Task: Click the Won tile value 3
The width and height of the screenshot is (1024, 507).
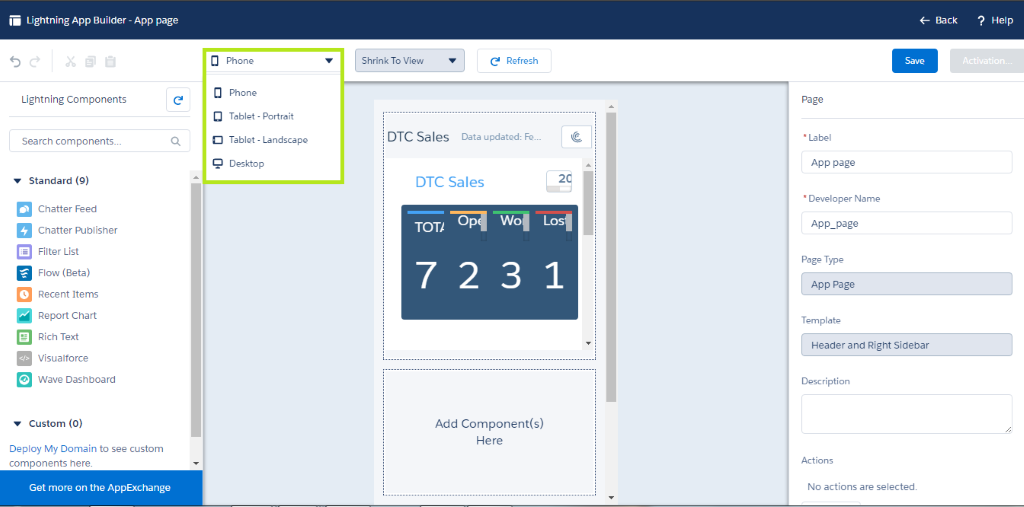Action: (x=511, y=275)
